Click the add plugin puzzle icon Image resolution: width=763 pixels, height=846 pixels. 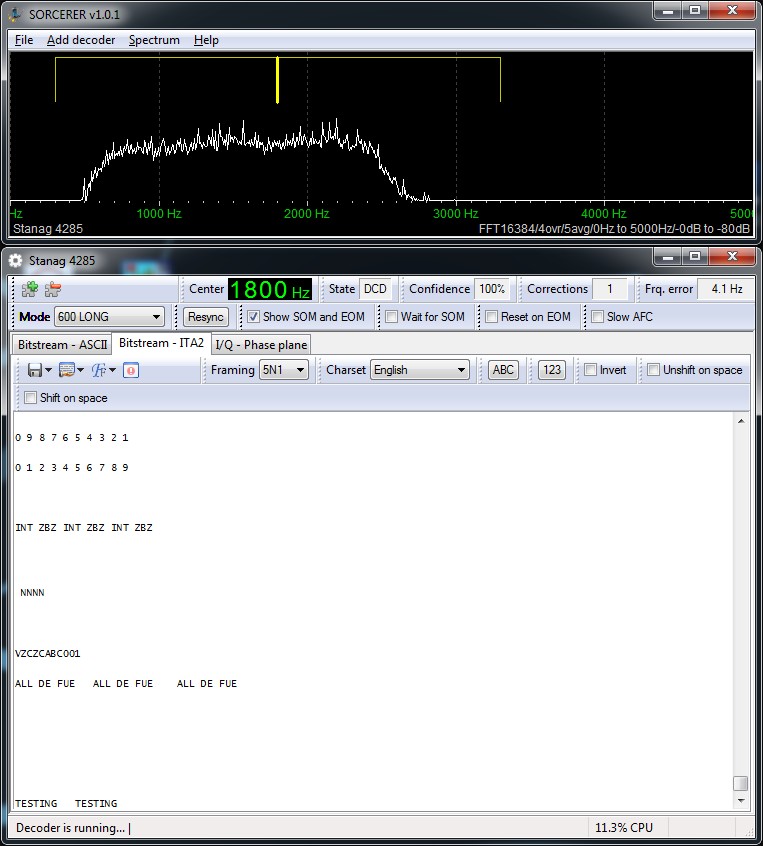click(30, 289)
